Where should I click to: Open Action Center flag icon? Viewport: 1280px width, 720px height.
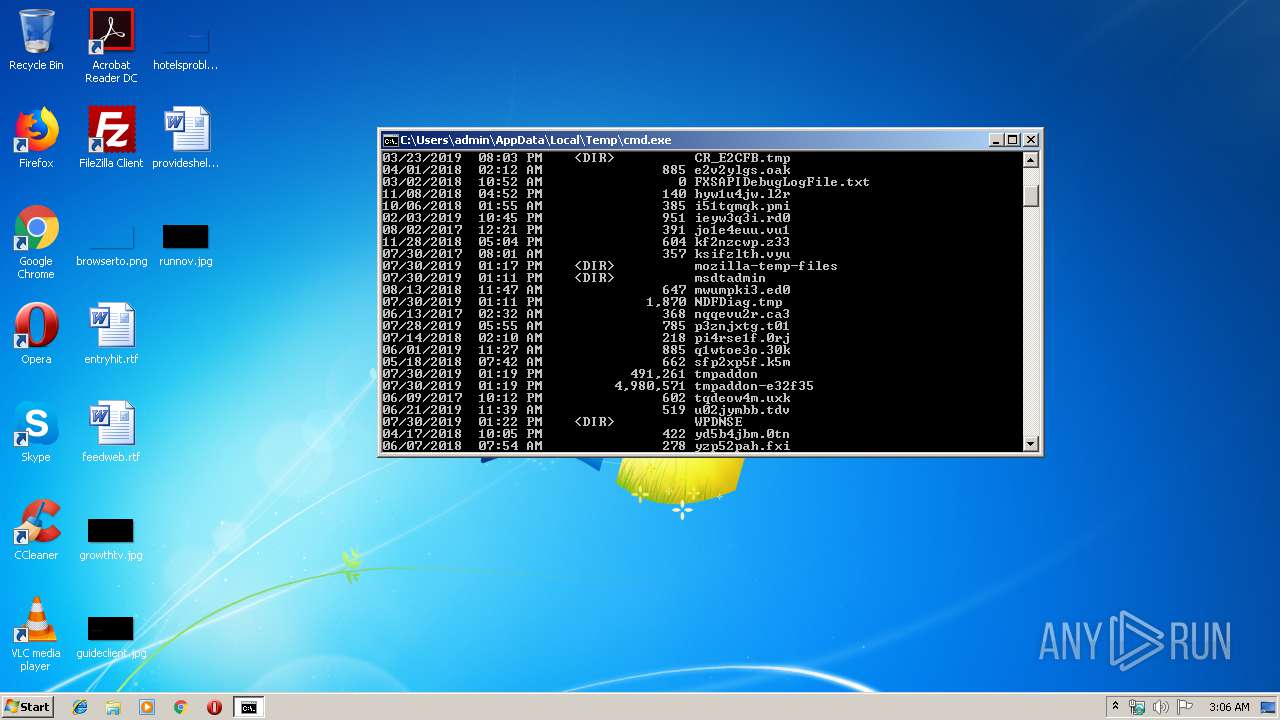coord(1185,707)
